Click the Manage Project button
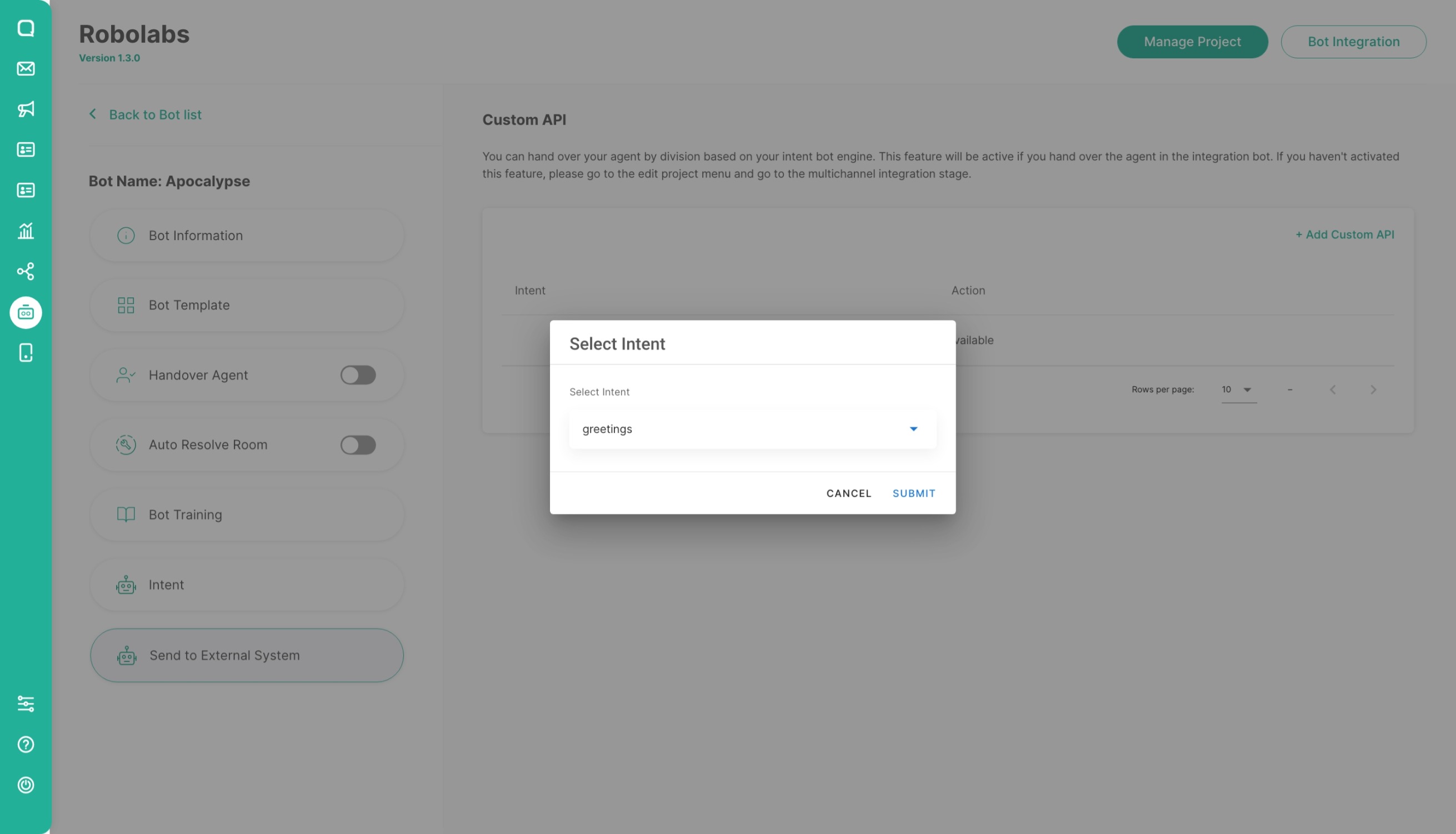The image size is (1456, 834). 1192,42
